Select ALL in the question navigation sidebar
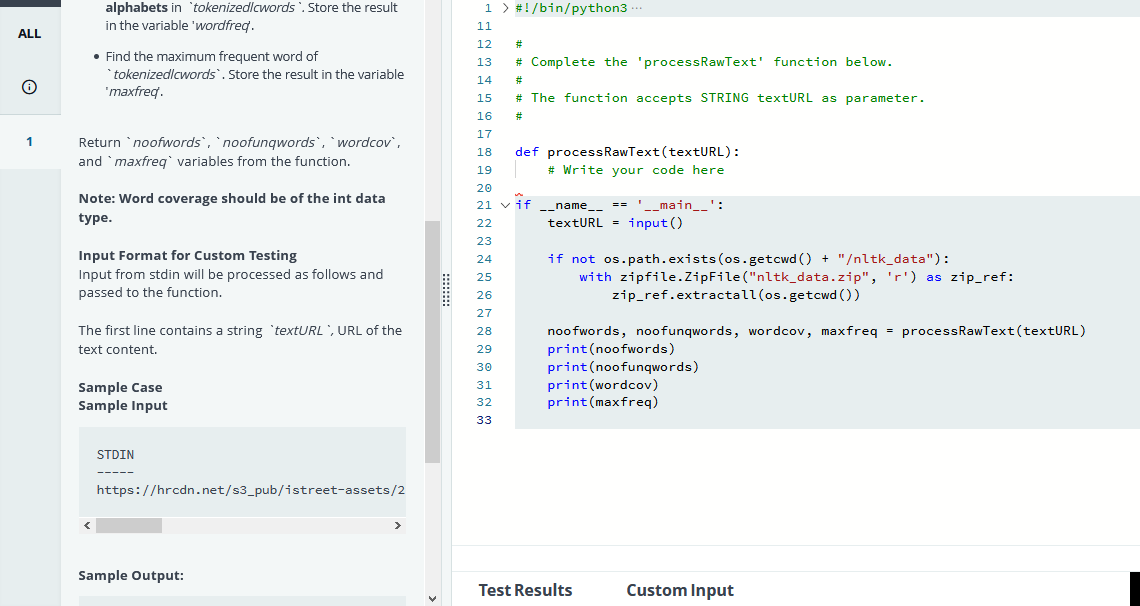 click(x=29, y=33)
